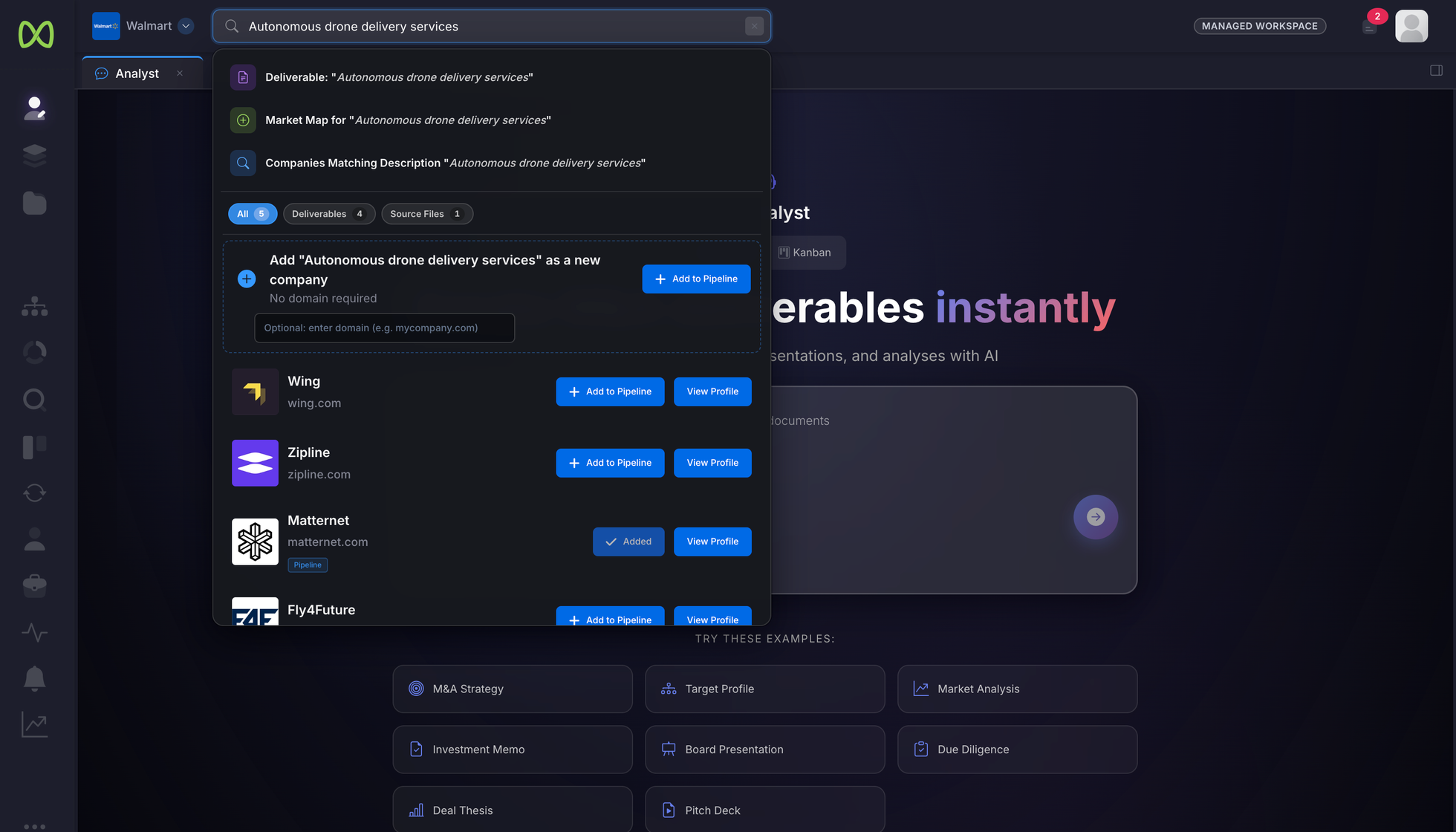Open the person contacts sidebar icon
Image resolution: width=1456 pixels, height=832 pixels.
(35, 539)
